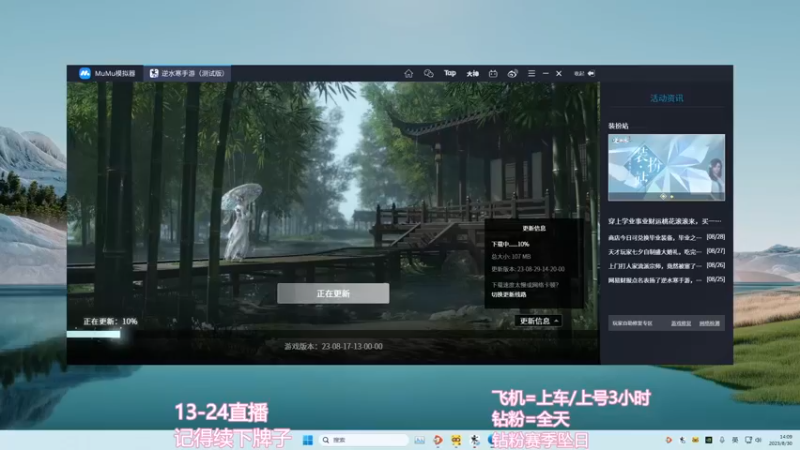This screenshot has height=450, width=800.
Task: Switch to the 逆水寒手游 (测试版) tab
Action: pyautogui.click(x=187, y=73)
